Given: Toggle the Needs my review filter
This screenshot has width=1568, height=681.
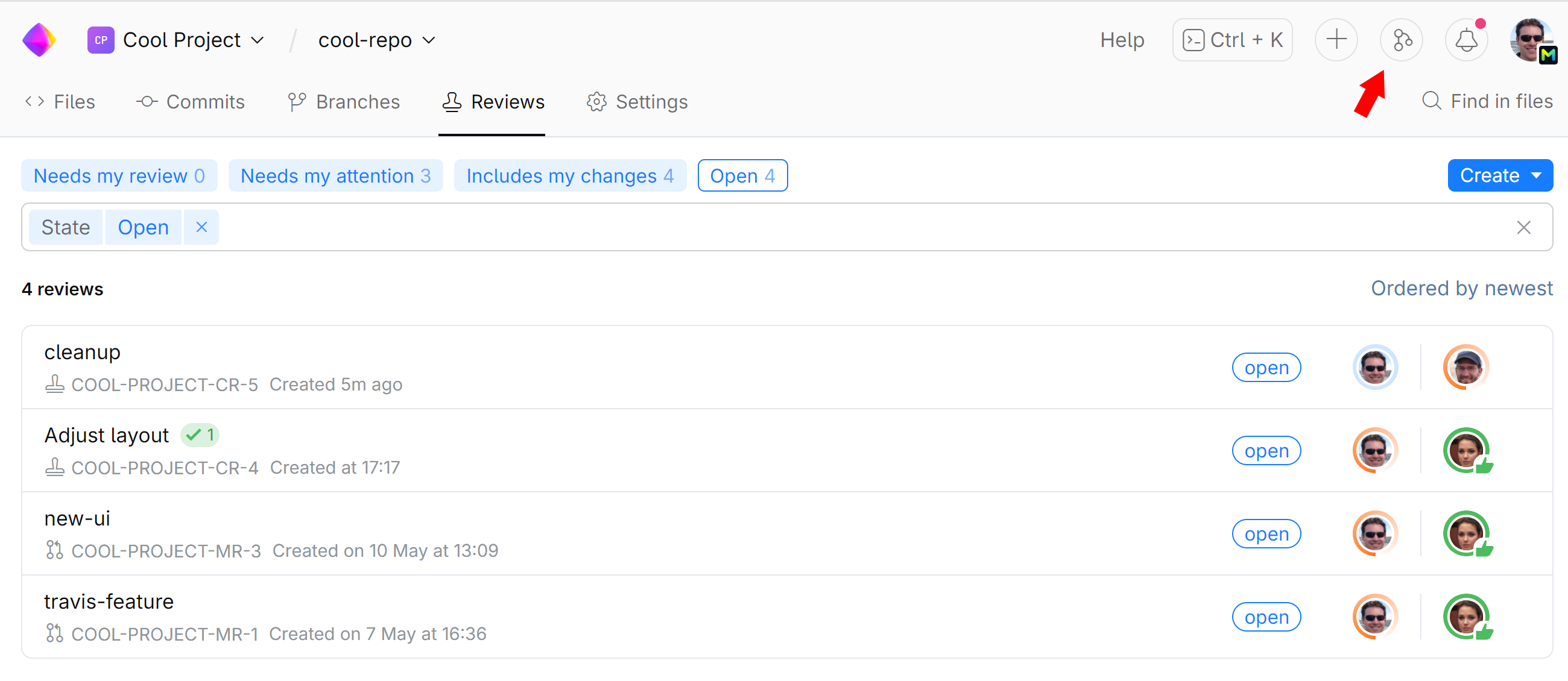Looking at the screenshot, I should [x=119, y=176].
